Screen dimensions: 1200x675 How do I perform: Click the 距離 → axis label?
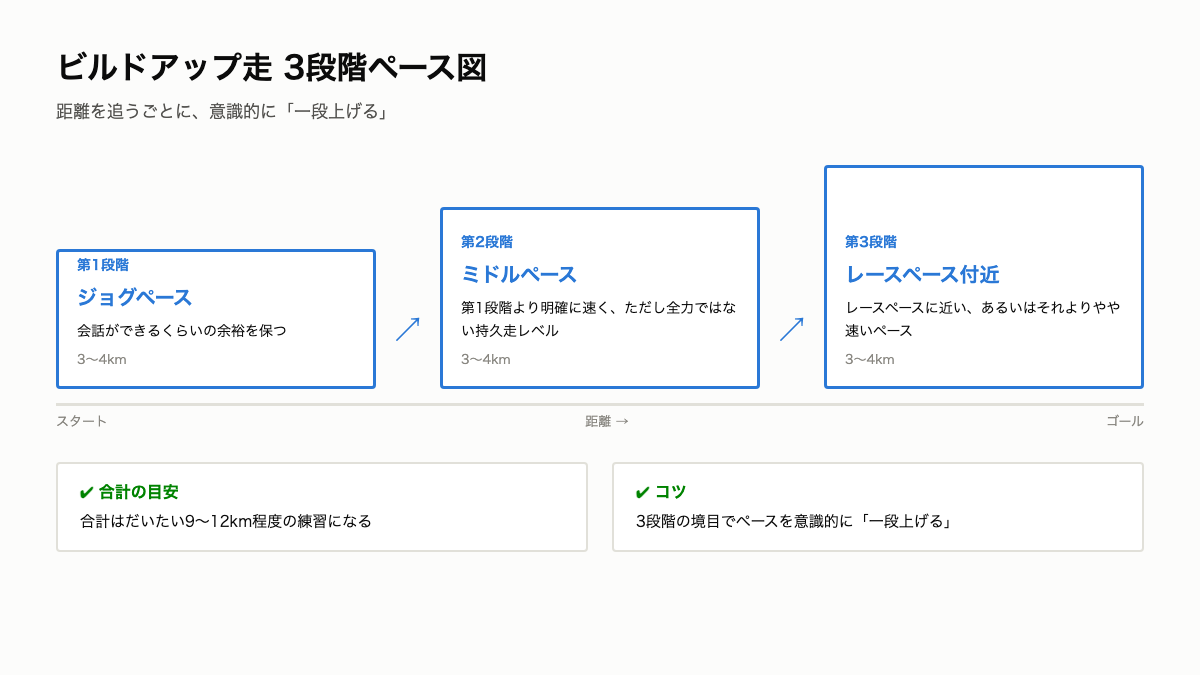tap(607, 421)
